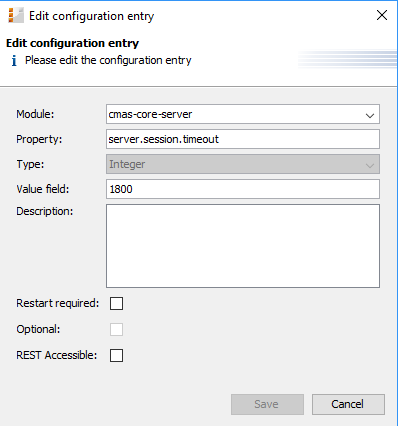Click the blue info icon
The image size is (398, 426).
click(14, 61)
